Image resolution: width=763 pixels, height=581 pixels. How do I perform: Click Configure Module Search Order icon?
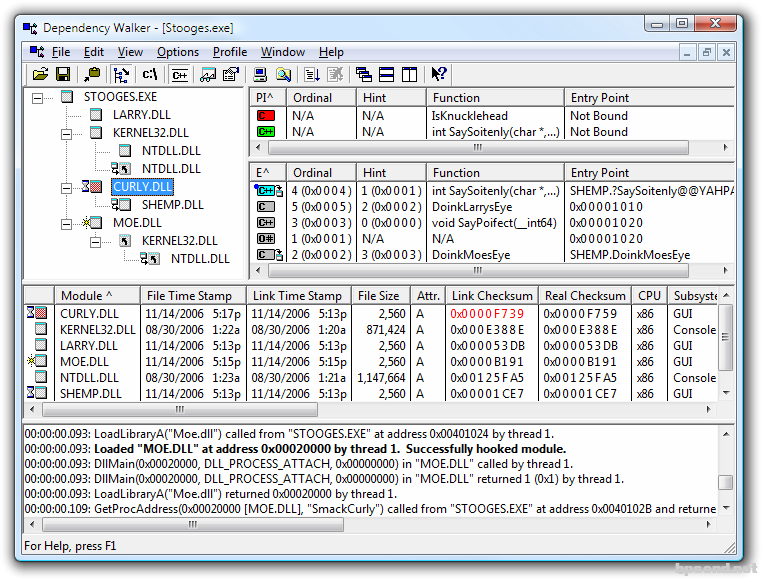point(283,74)
